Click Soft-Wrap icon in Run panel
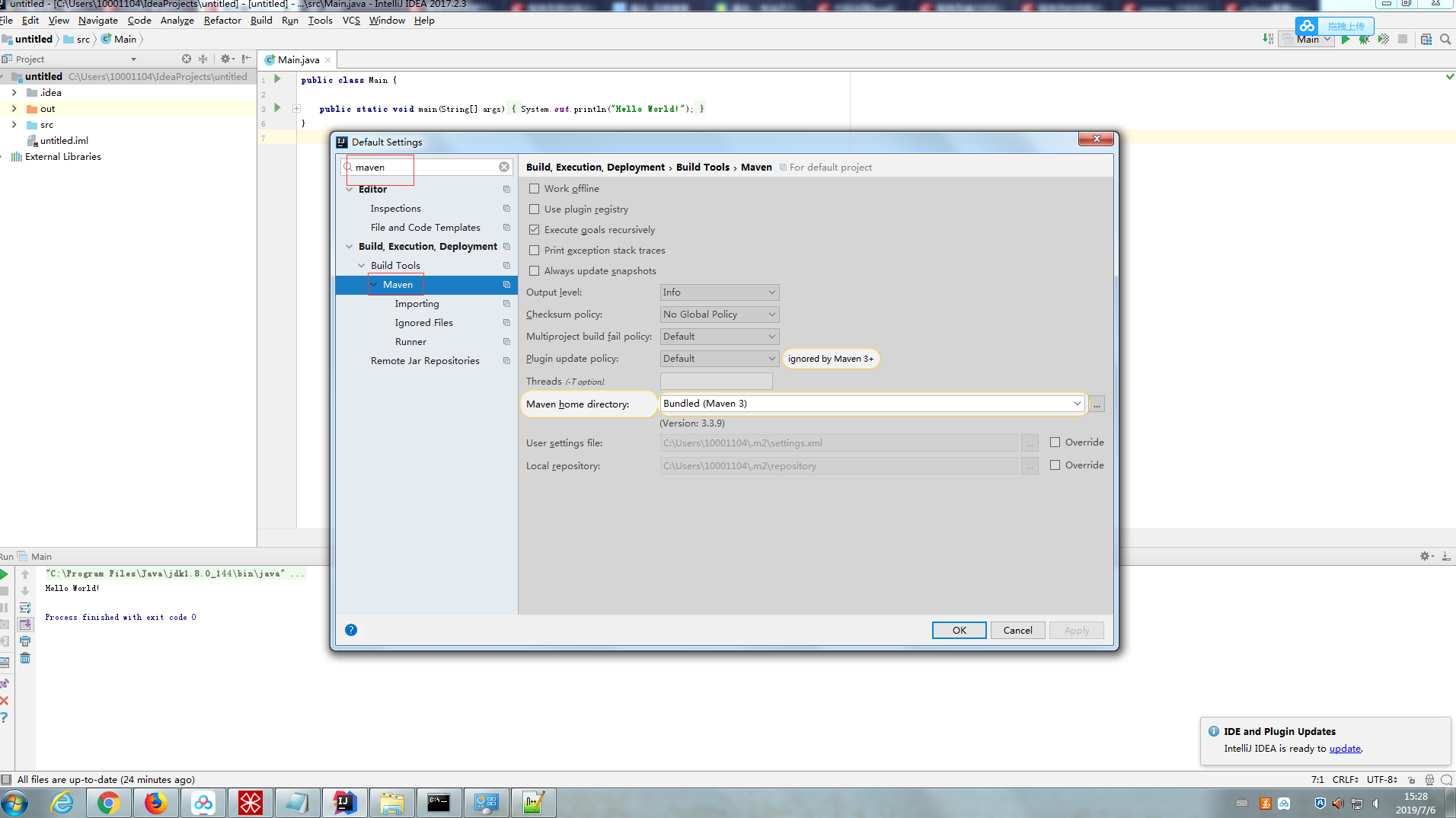Screen dimensions: 1456x818 [x=25, y=608]
